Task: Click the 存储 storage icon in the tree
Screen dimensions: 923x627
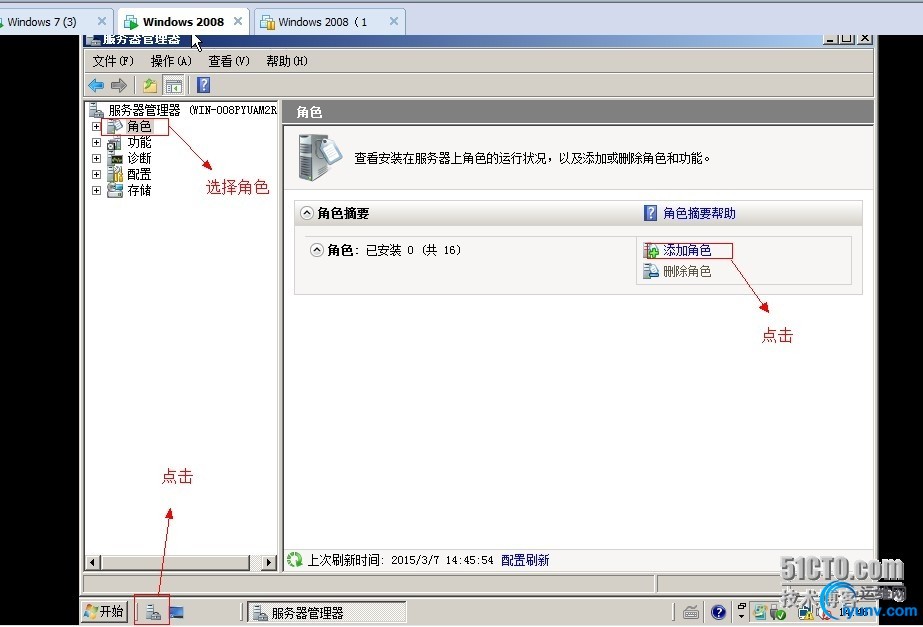Action: click(x=115, y=191)
